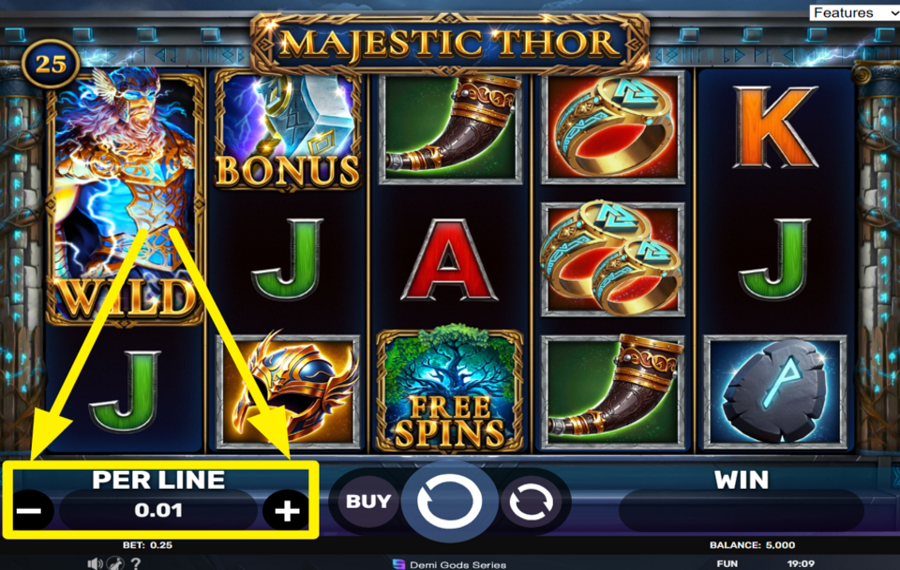Click the rune stone symbol
900x570 pixels.
tap(775, 392)
